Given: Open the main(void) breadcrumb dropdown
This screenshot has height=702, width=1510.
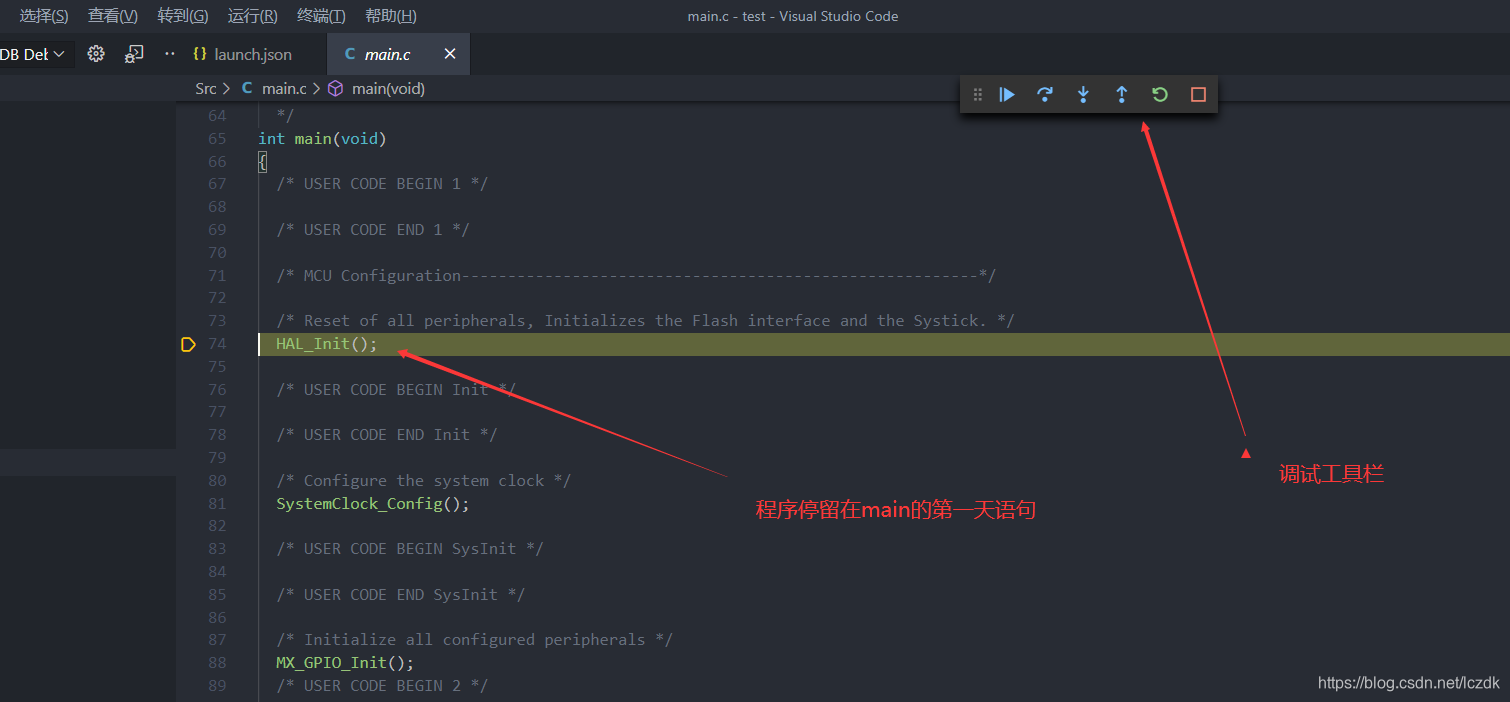Looking at the screenshot, I should tap(387, 88).
